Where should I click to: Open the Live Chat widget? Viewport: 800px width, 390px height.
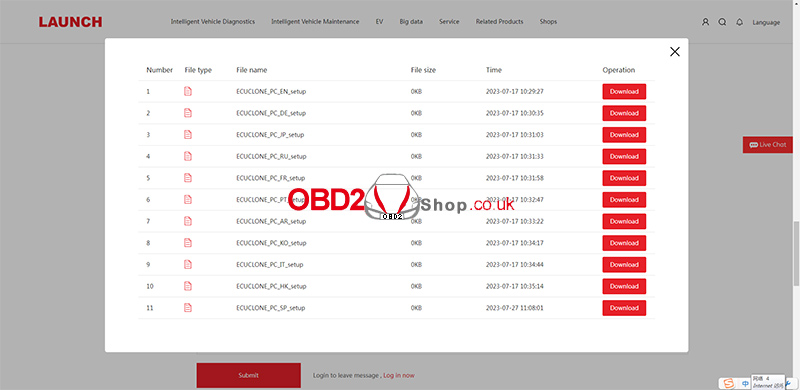point(767,145)
